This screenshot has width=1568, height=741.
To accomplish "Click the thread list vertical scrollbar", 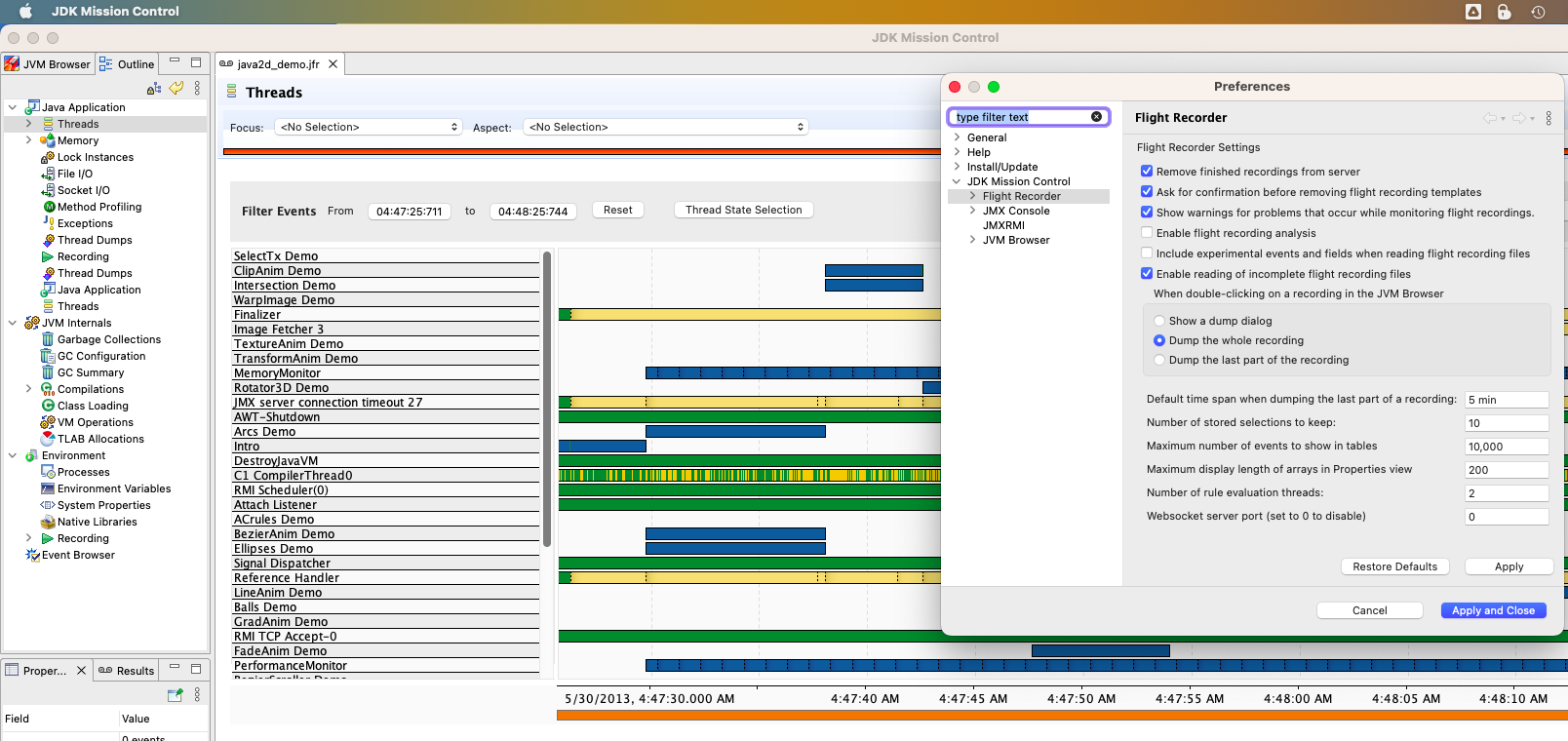I will [x=547, y=400].
